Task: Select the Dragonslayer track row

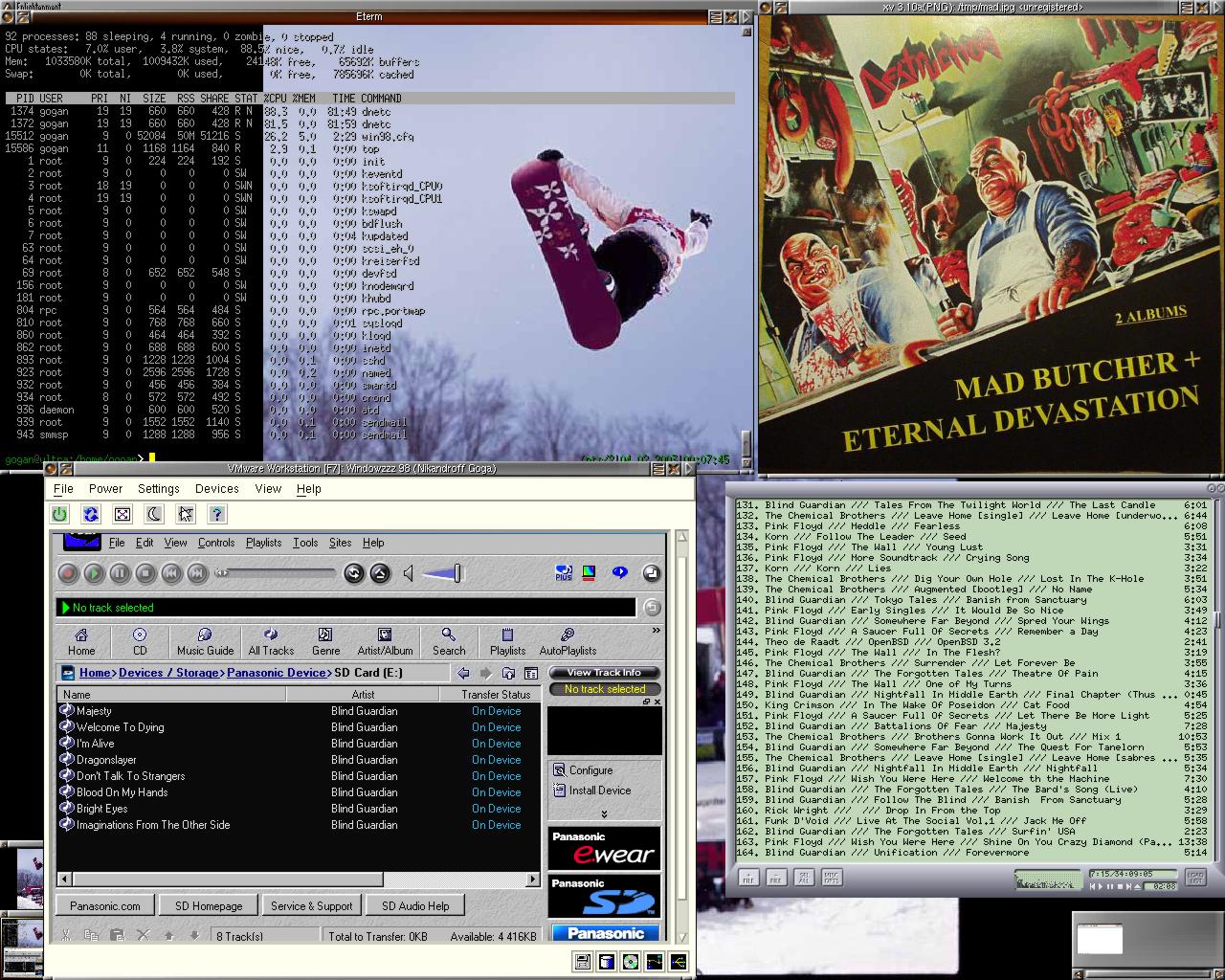Action: point(297,760)
